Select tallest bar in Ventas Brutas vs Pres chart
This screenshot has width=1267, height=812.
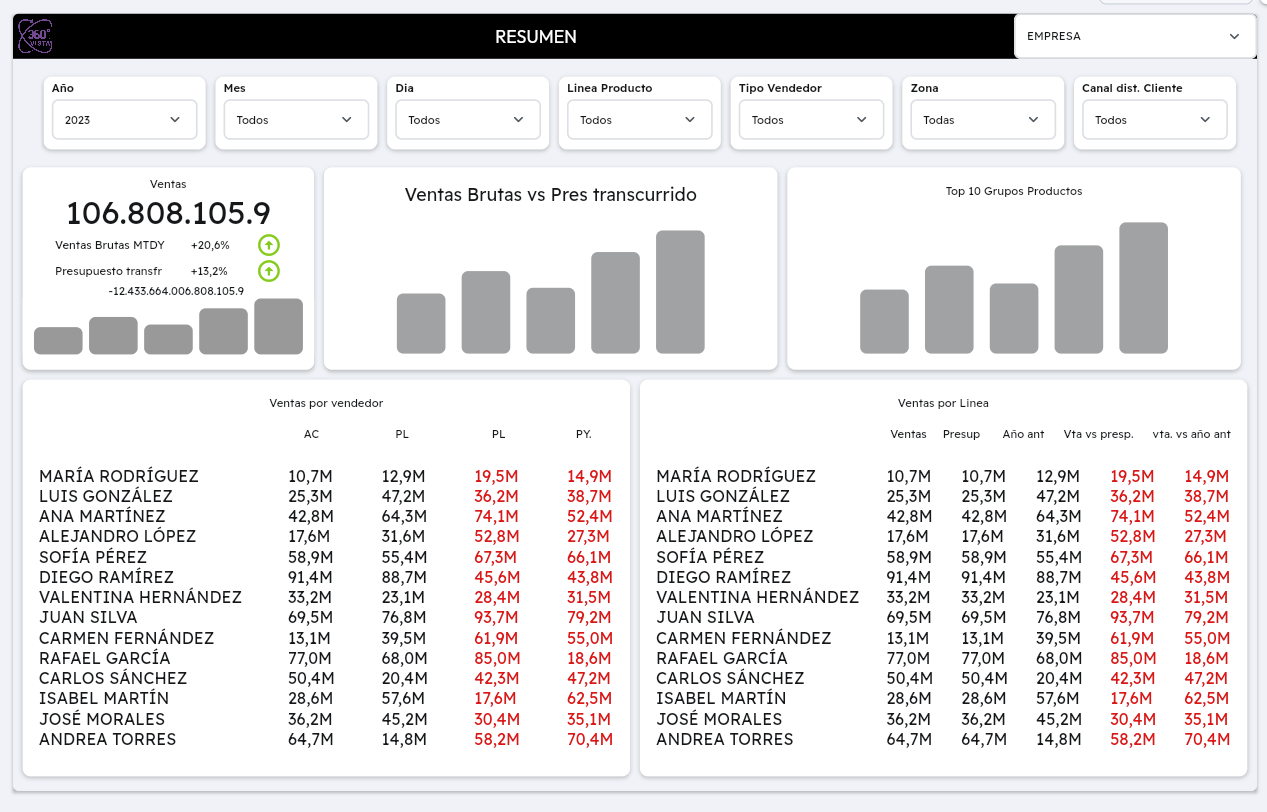click(680, 292)
